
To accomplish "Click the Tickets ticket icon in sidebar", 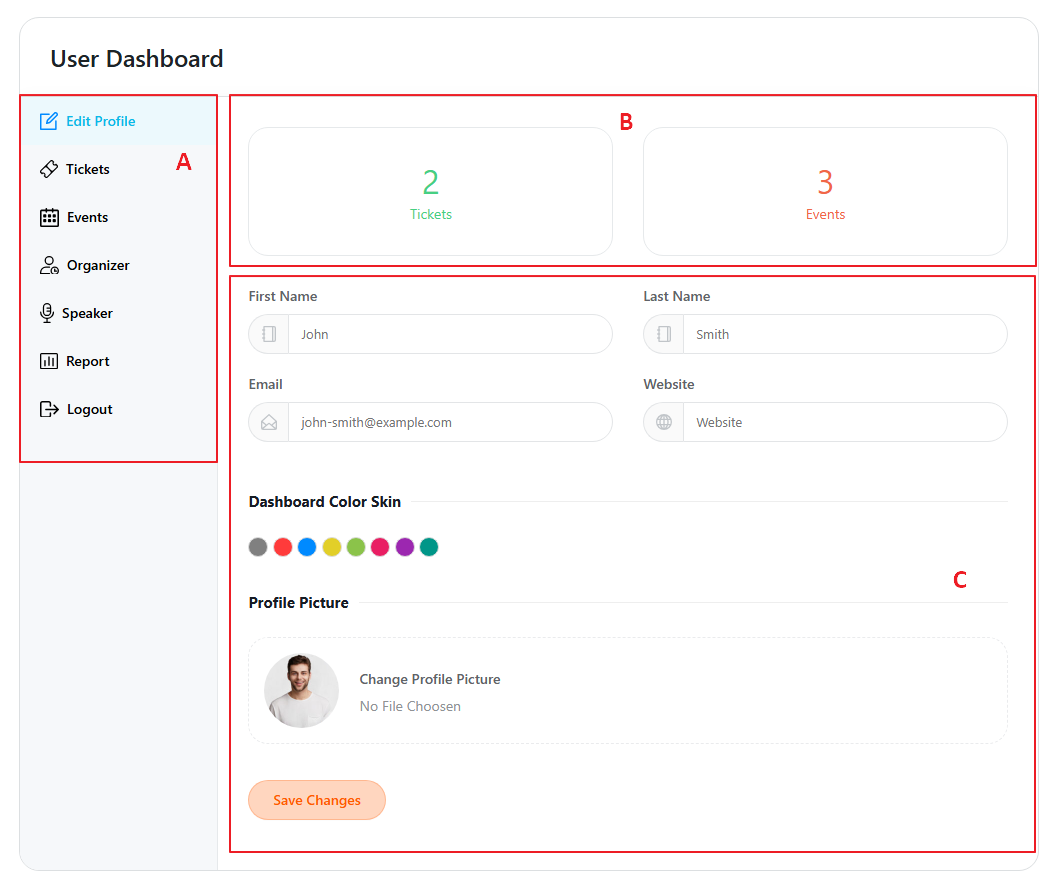I will [x=48, y=169].
